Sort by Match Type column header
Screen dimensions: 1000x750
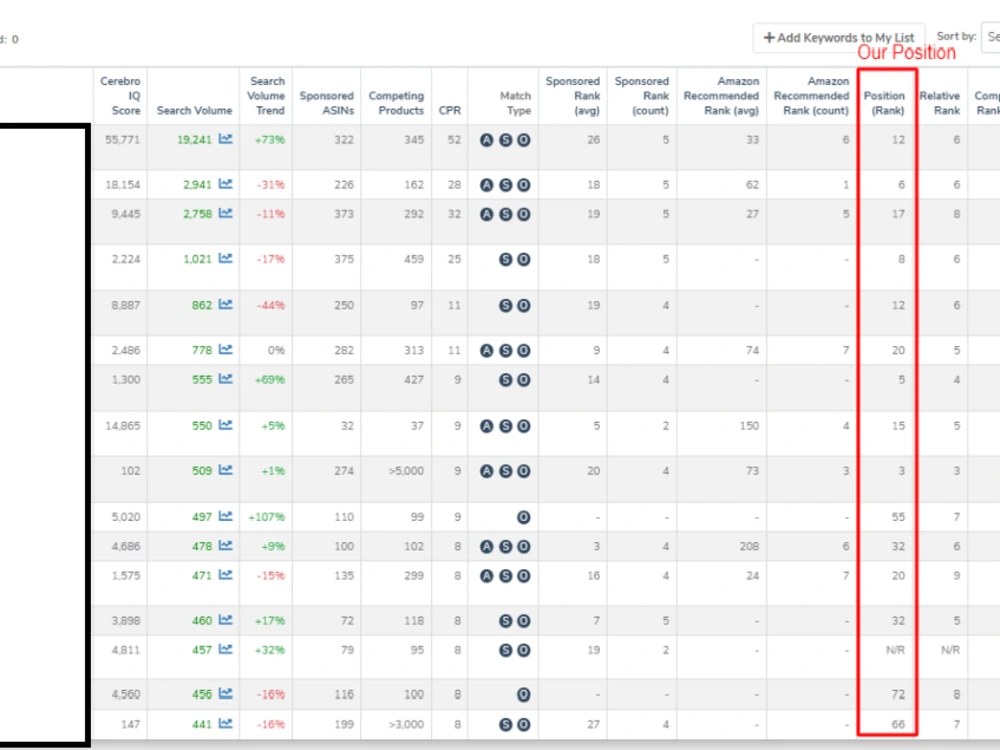[x=515, y=103]
